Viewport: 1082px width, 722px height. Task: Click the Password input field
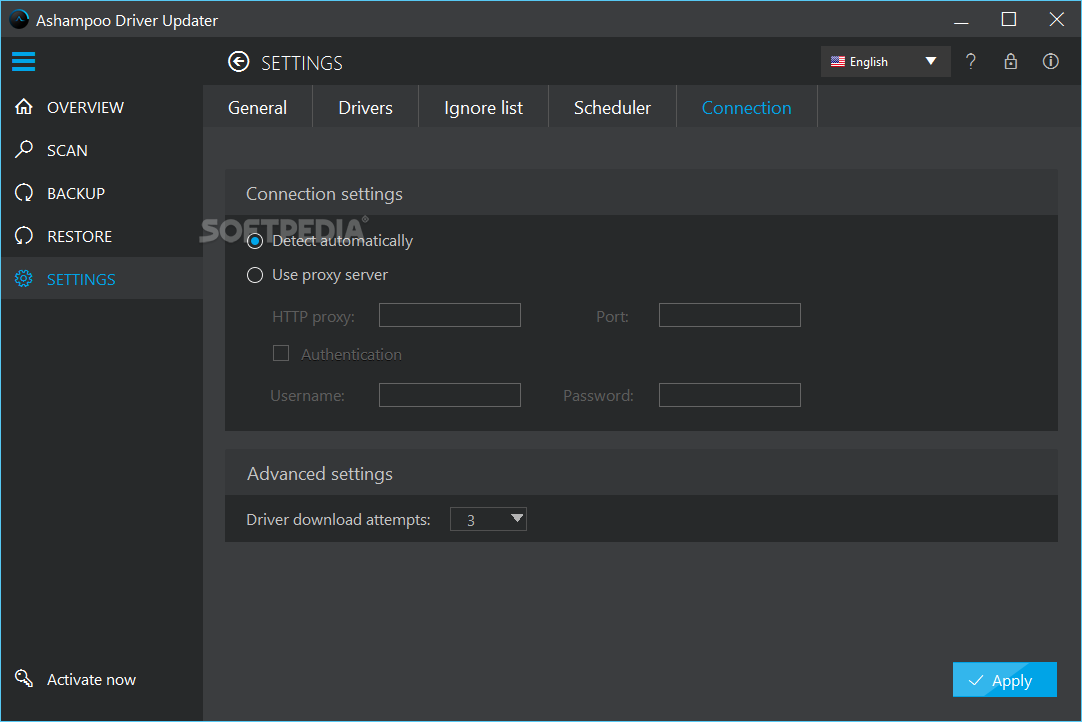[730, 395]
